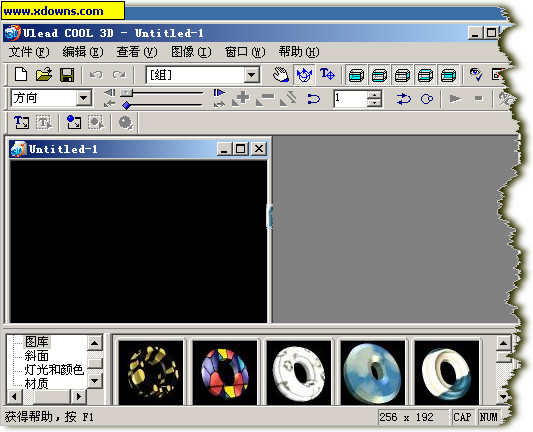
Task: Click the category tree scroll left arrow
Action: (x=14, y=396)
